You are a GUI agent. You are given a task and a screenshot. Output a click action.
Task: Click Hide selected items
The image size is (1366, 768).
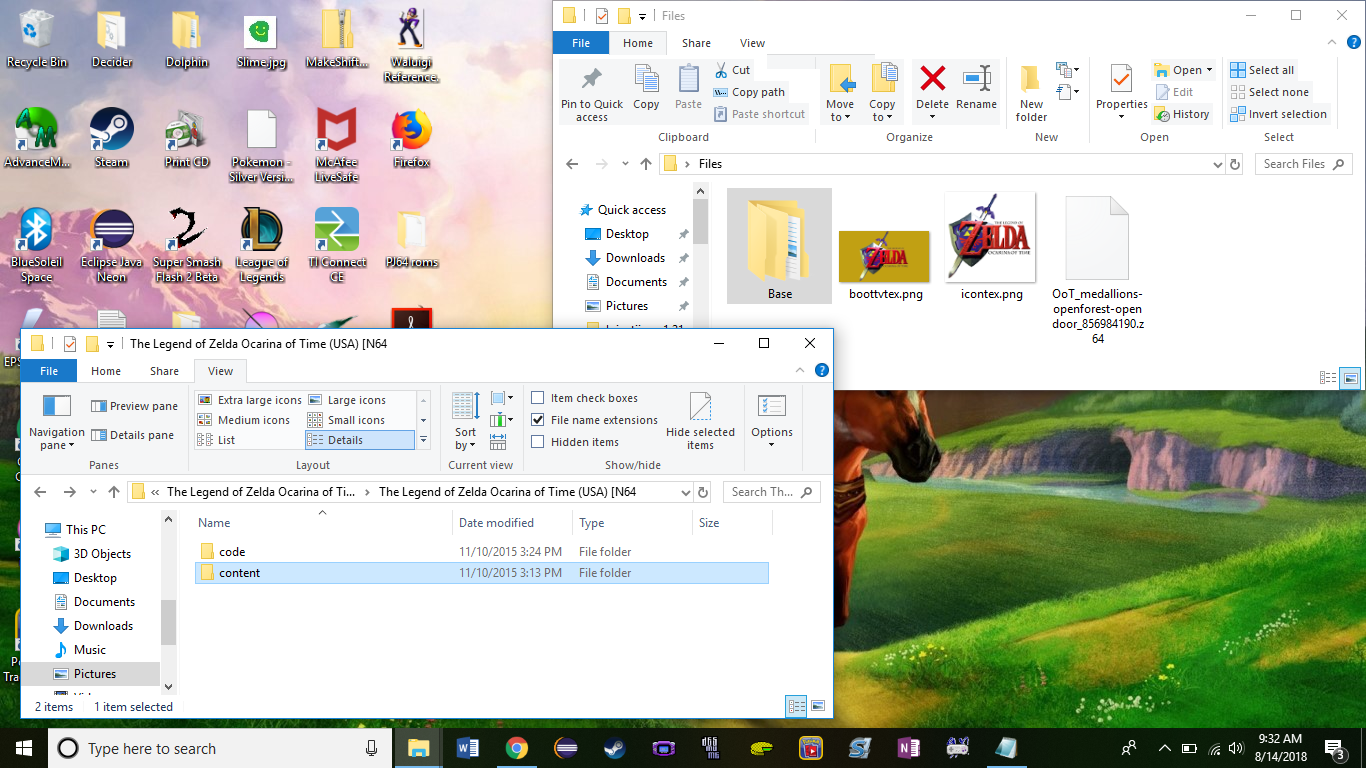click(x=700, y=421)
